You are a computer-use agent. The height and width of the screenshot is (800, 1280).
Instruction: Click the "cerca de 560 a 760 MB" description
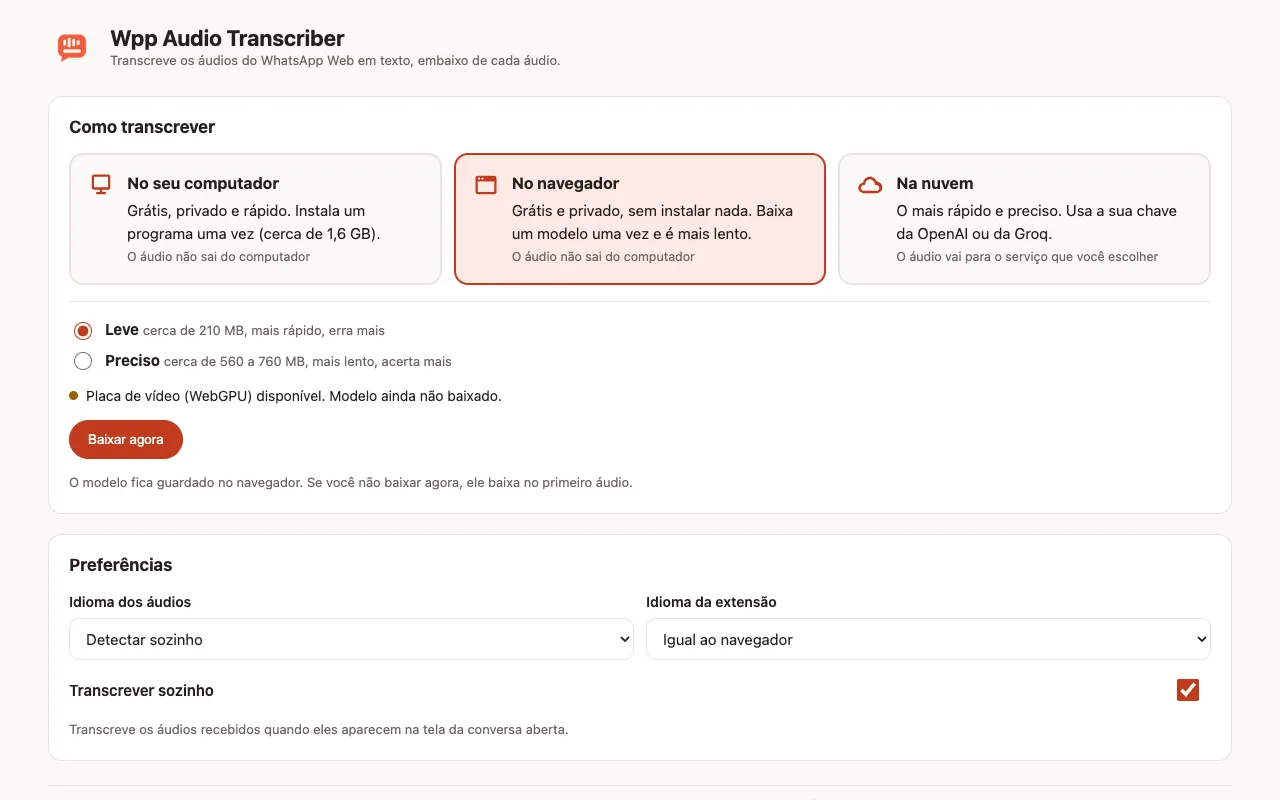[x=308, y=361]
